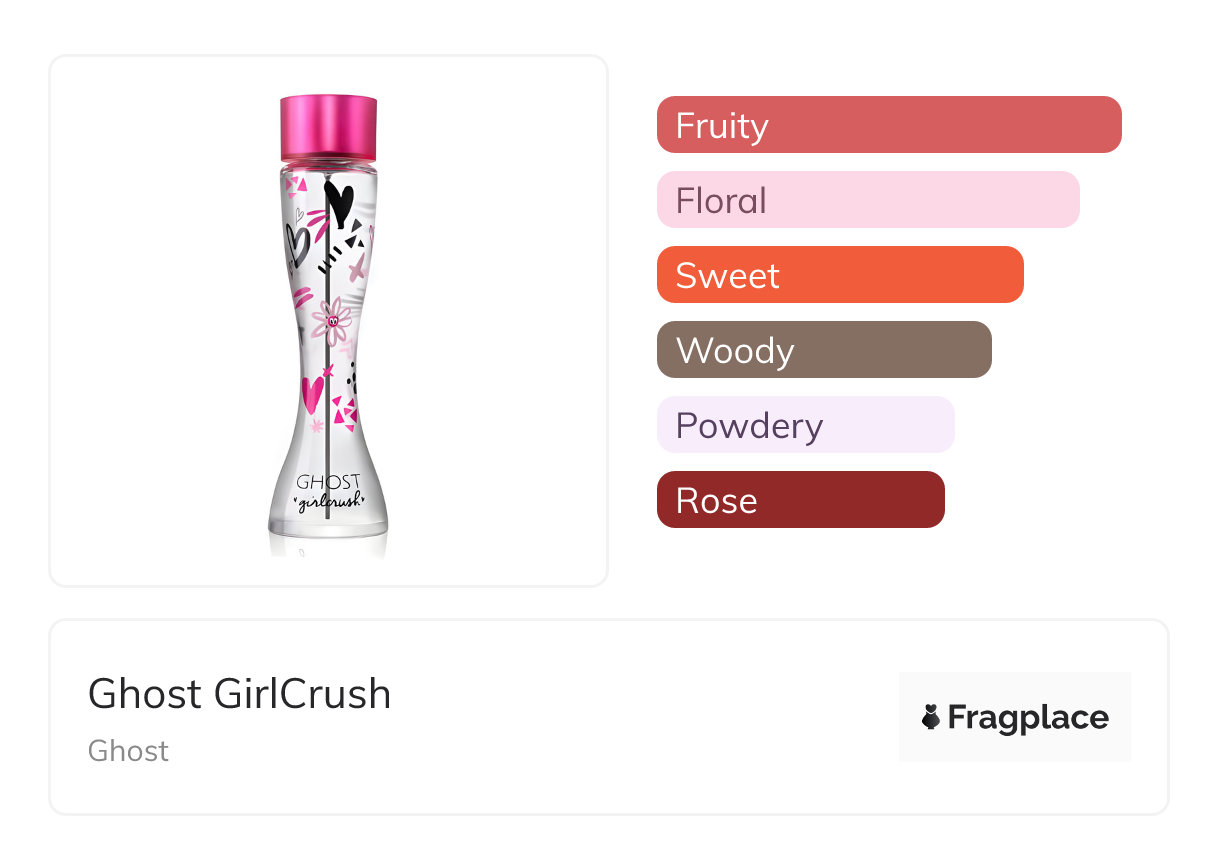
Task: Click the solid pink heart on lower bottle
Action: 312,391
